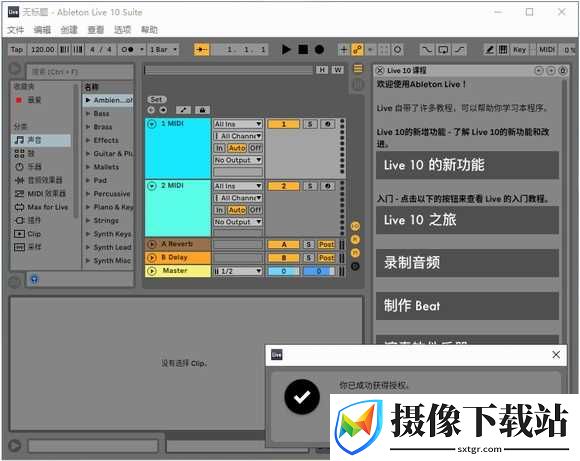The width and height of the screenshot is (580, 461).
Task: Toggle the track delay D button
Action: point(355,266)
